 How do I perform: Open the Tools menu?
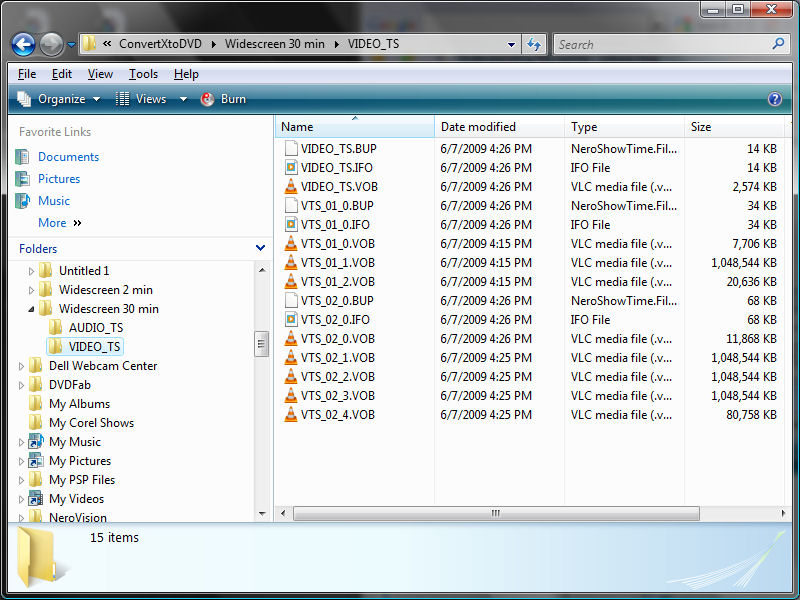tap(143, 74)
